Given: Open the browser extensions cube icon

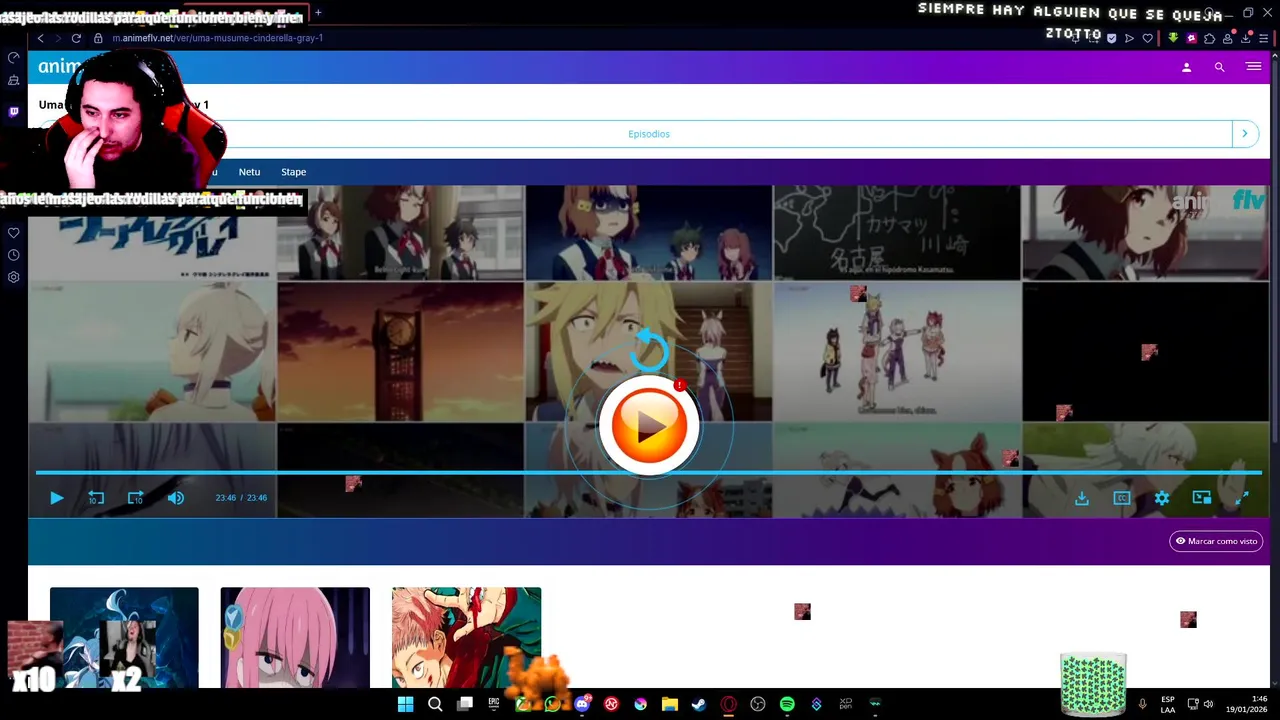Looking at the screenshot, I should click(1209, 38).
